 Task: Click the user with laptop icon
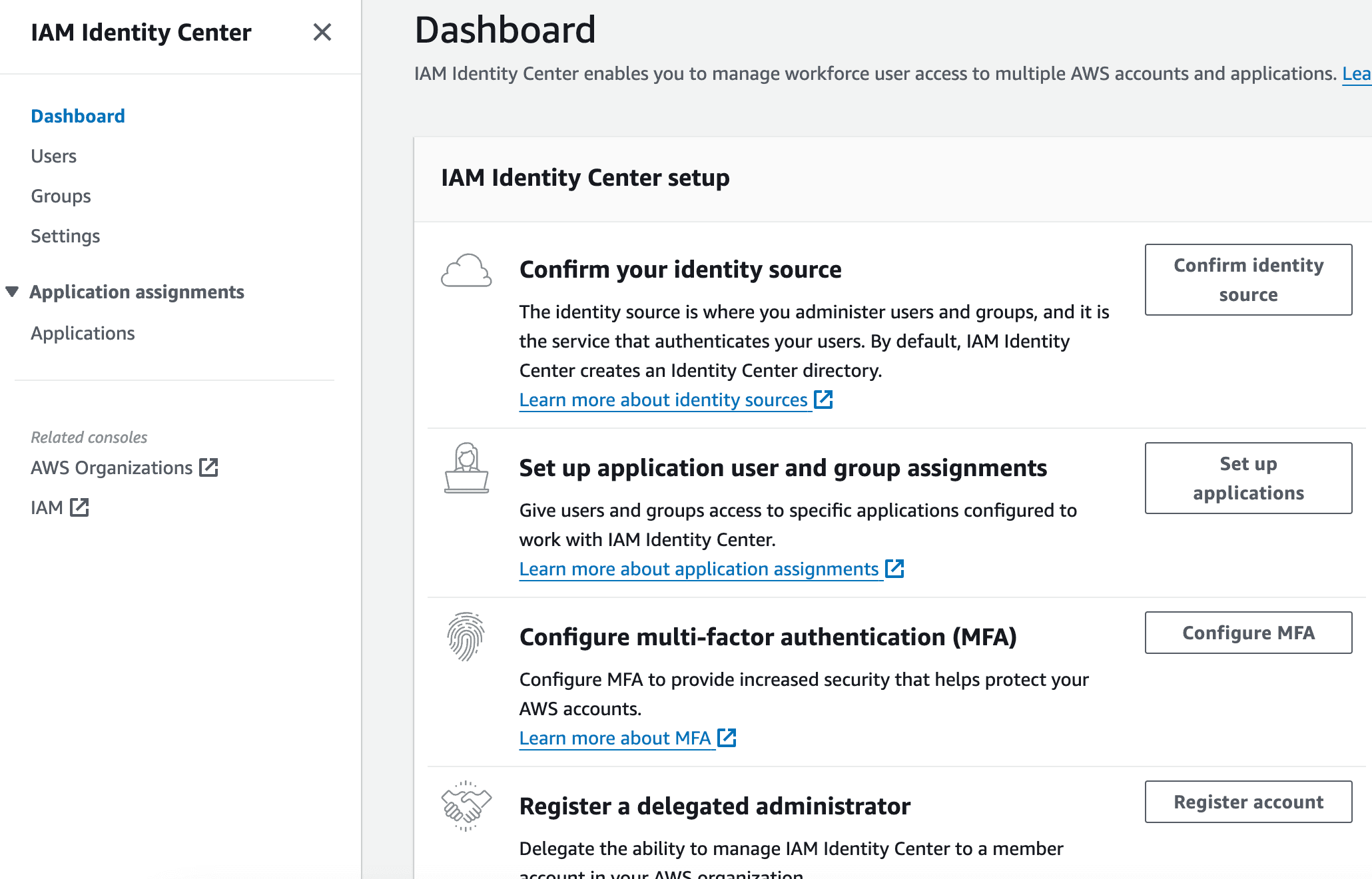point(466,468)
